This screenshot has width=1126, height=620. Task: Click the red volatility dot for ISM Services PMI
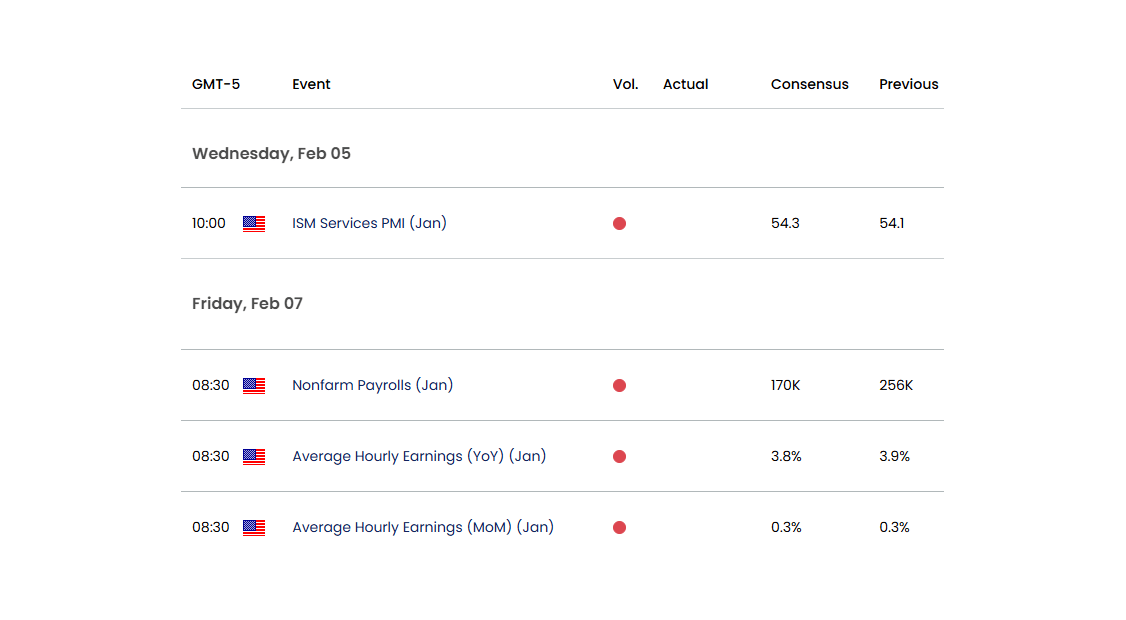coord(620,223)
